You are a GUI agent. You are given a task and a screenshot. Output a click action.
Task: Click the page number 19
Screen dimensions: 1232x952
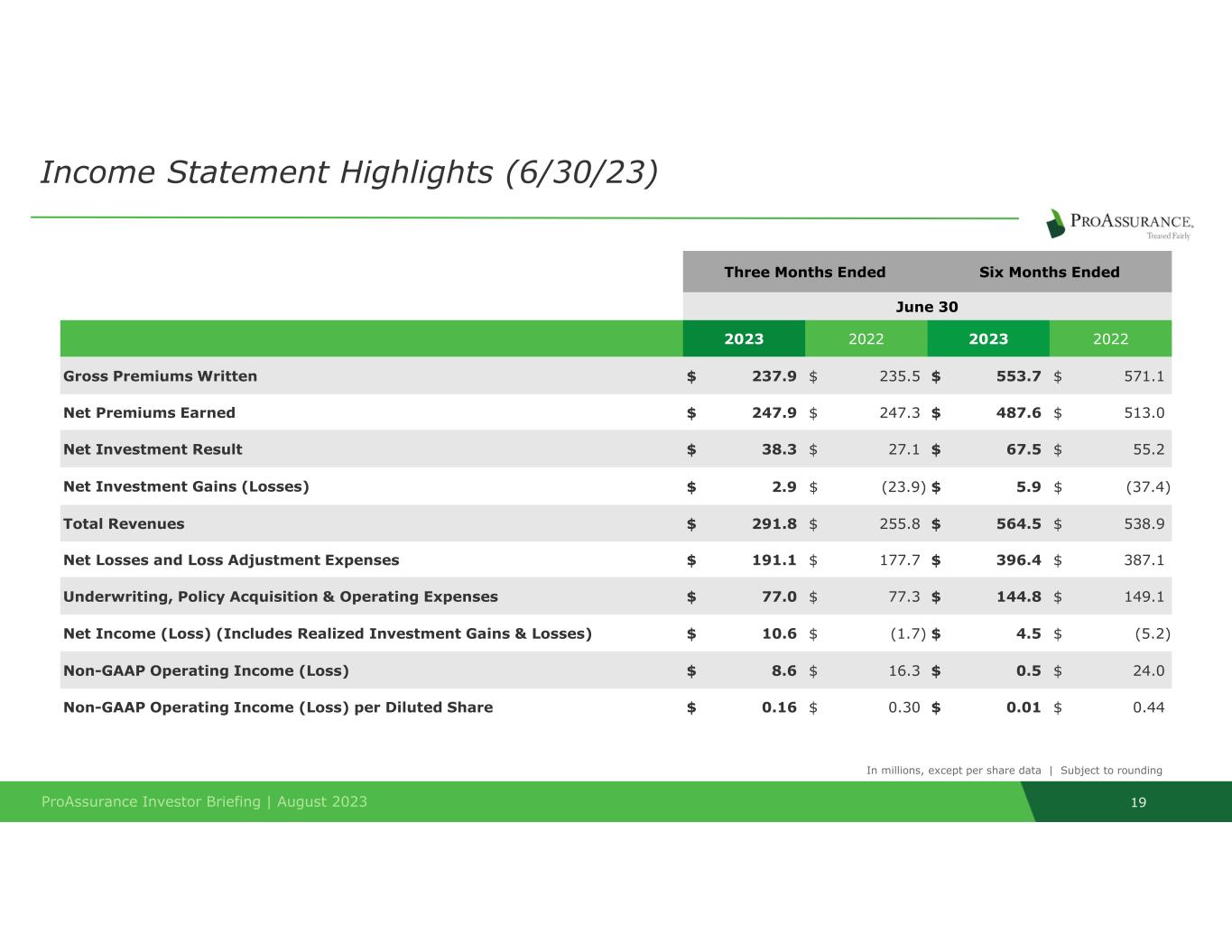tap(1138, 802)
